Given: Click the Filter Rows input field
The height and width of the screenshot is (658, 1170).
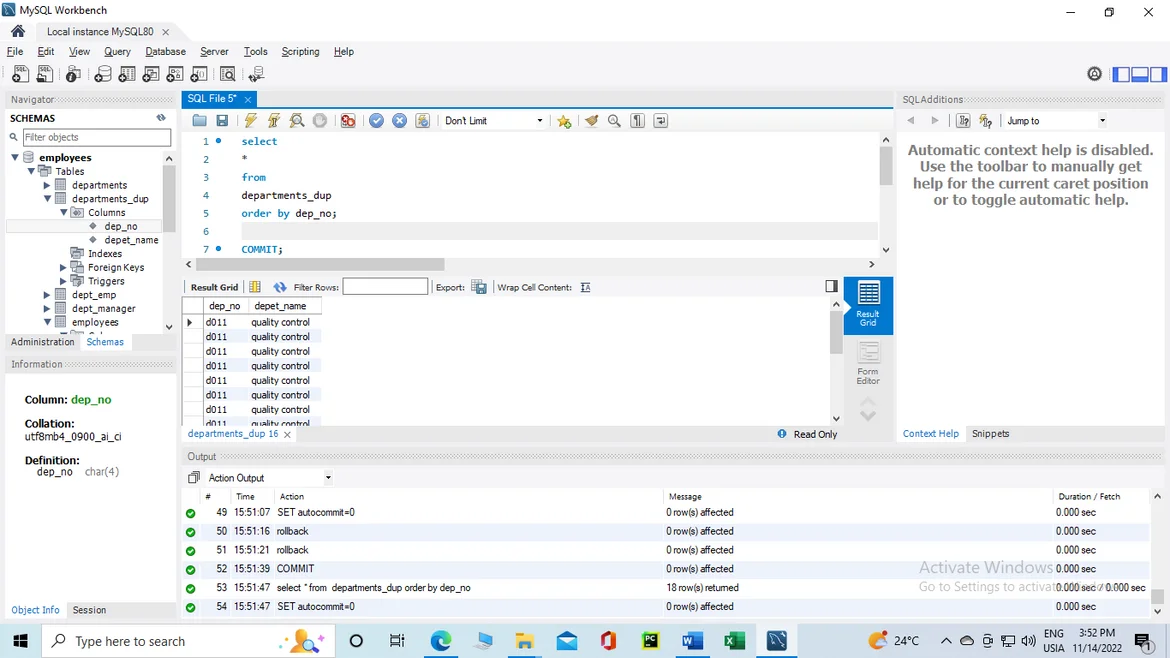Looking at the screenshot, I should tap(385, 288).
